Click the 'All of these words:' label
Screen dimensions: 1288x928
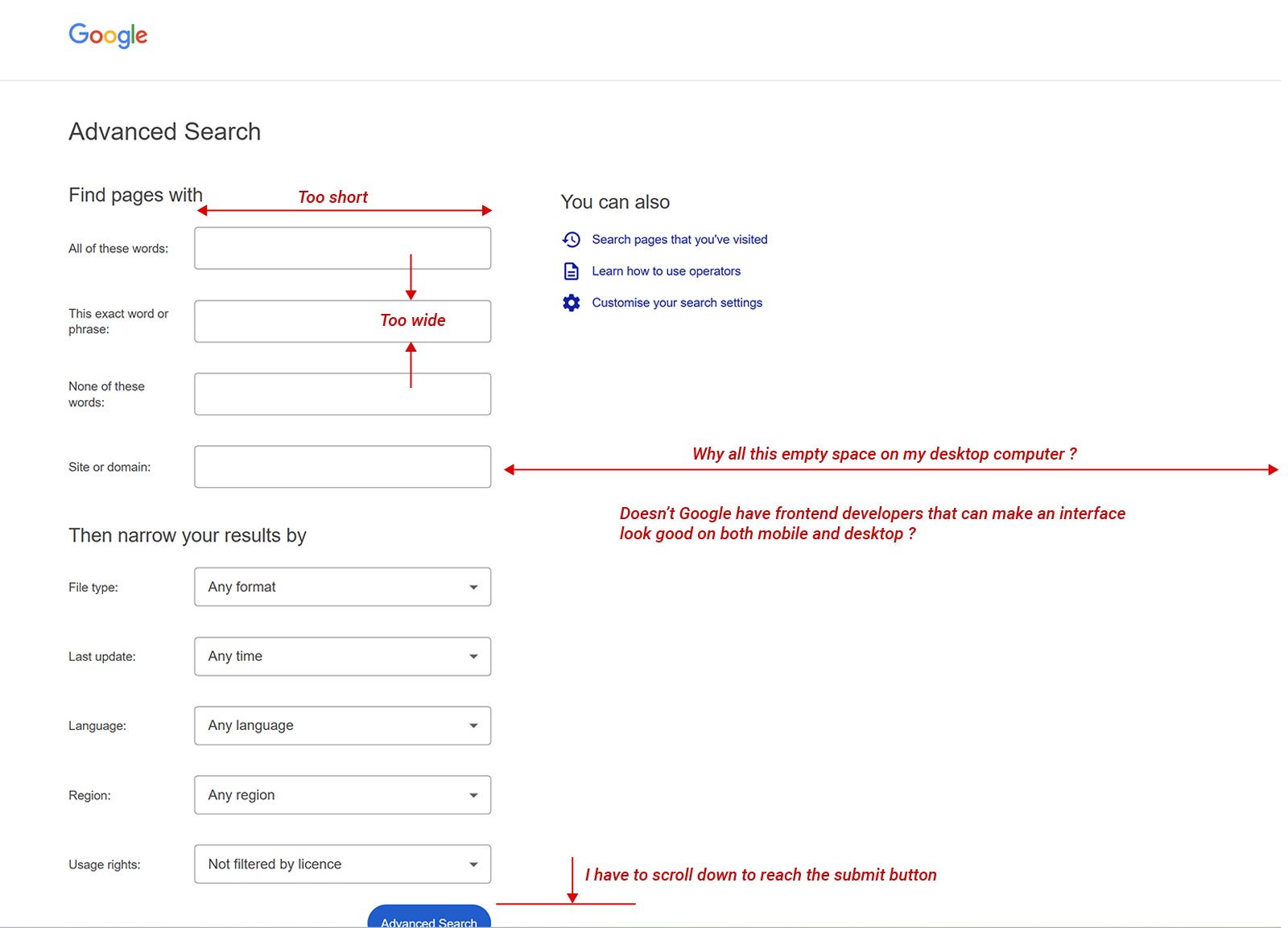point(118,249)
